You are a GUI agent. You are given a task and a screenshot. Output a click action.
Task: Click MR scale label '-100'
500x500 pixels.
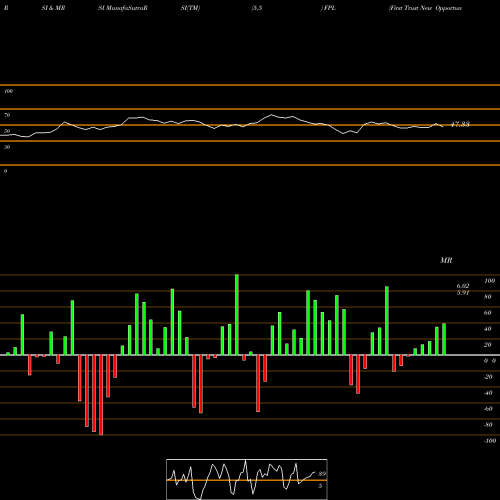[490, 441]
